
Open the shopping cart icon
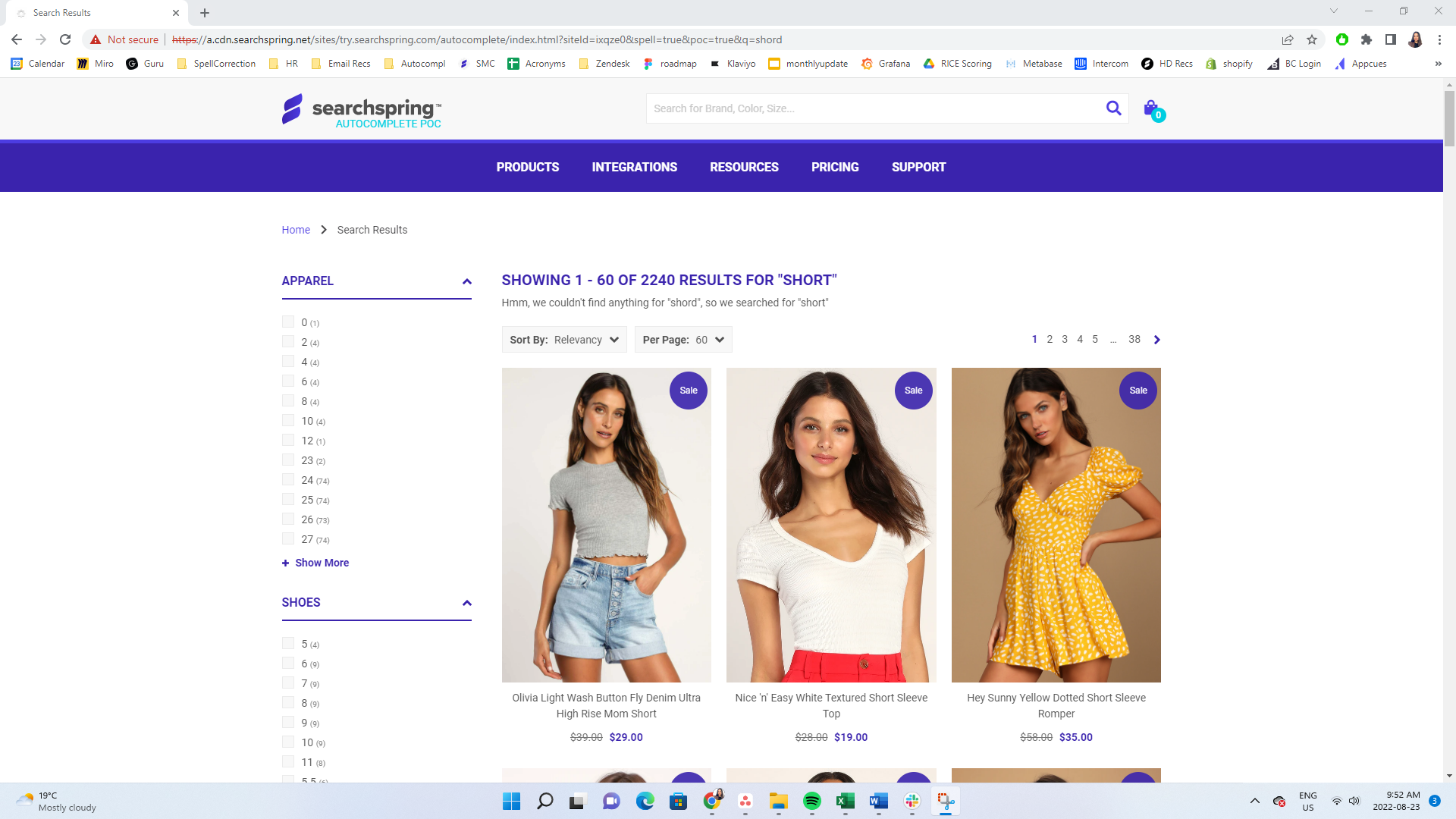1150,108
